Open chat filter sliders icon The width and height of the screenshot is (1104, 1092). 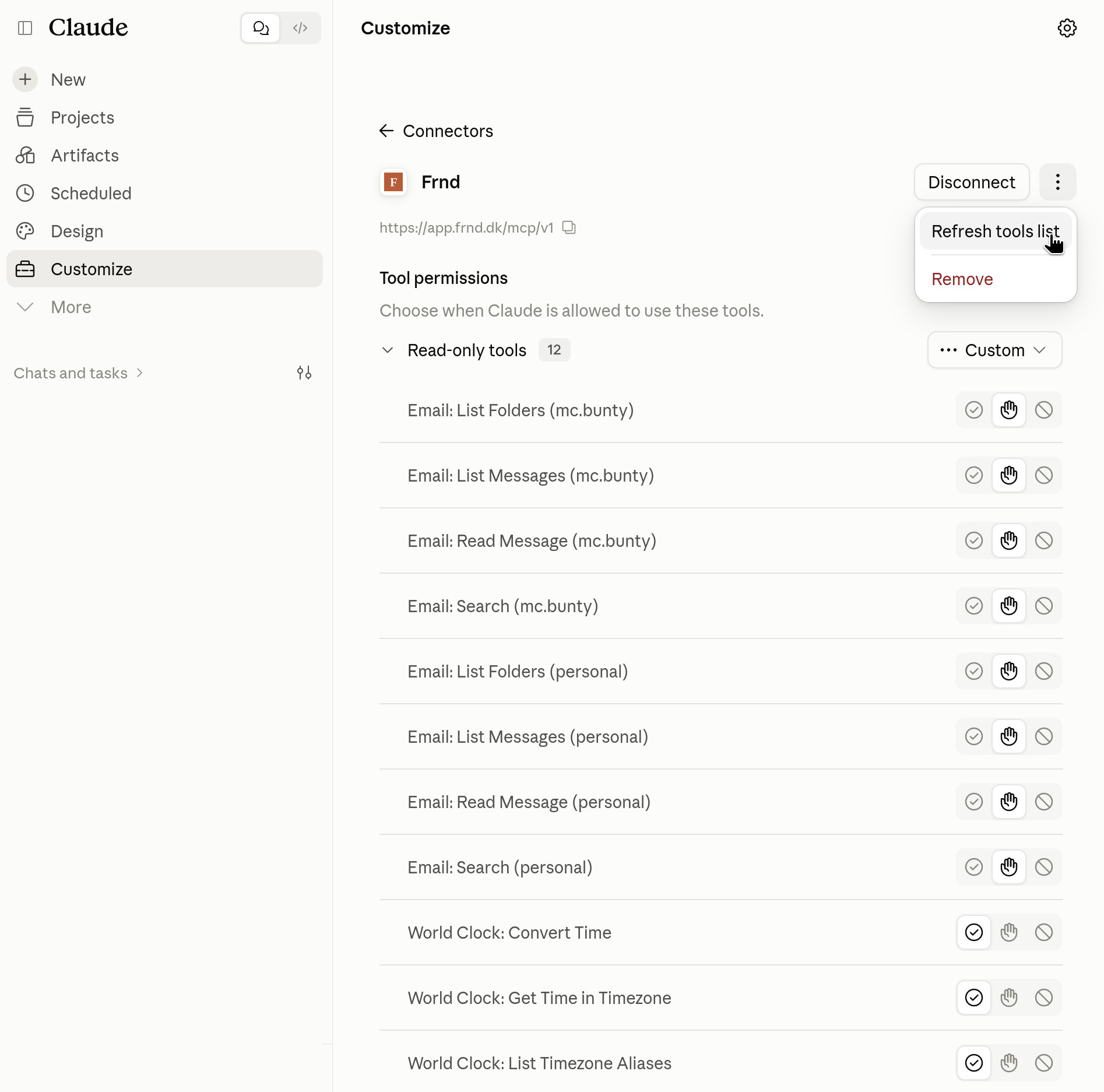click(304, 373)
